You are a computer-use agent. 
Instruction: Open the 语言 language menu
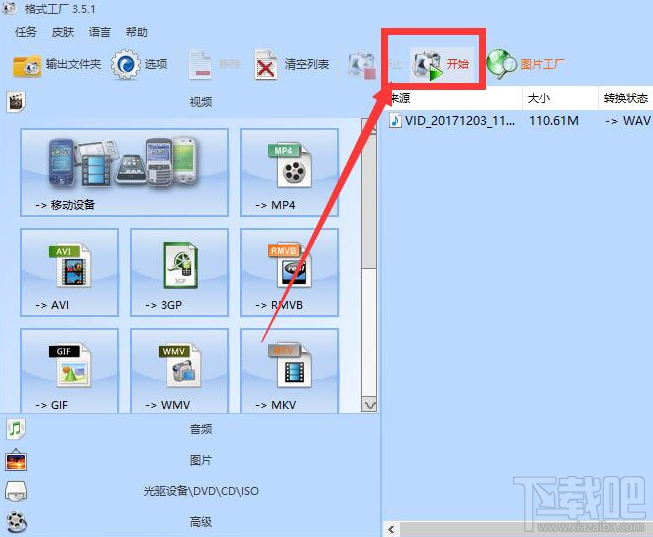pyautogui.click(x=100, y=32)
